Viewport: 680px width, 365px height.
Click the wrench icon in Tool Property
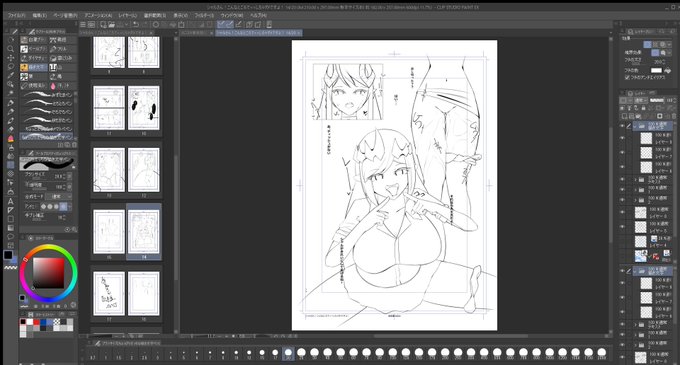coord(74,229)
